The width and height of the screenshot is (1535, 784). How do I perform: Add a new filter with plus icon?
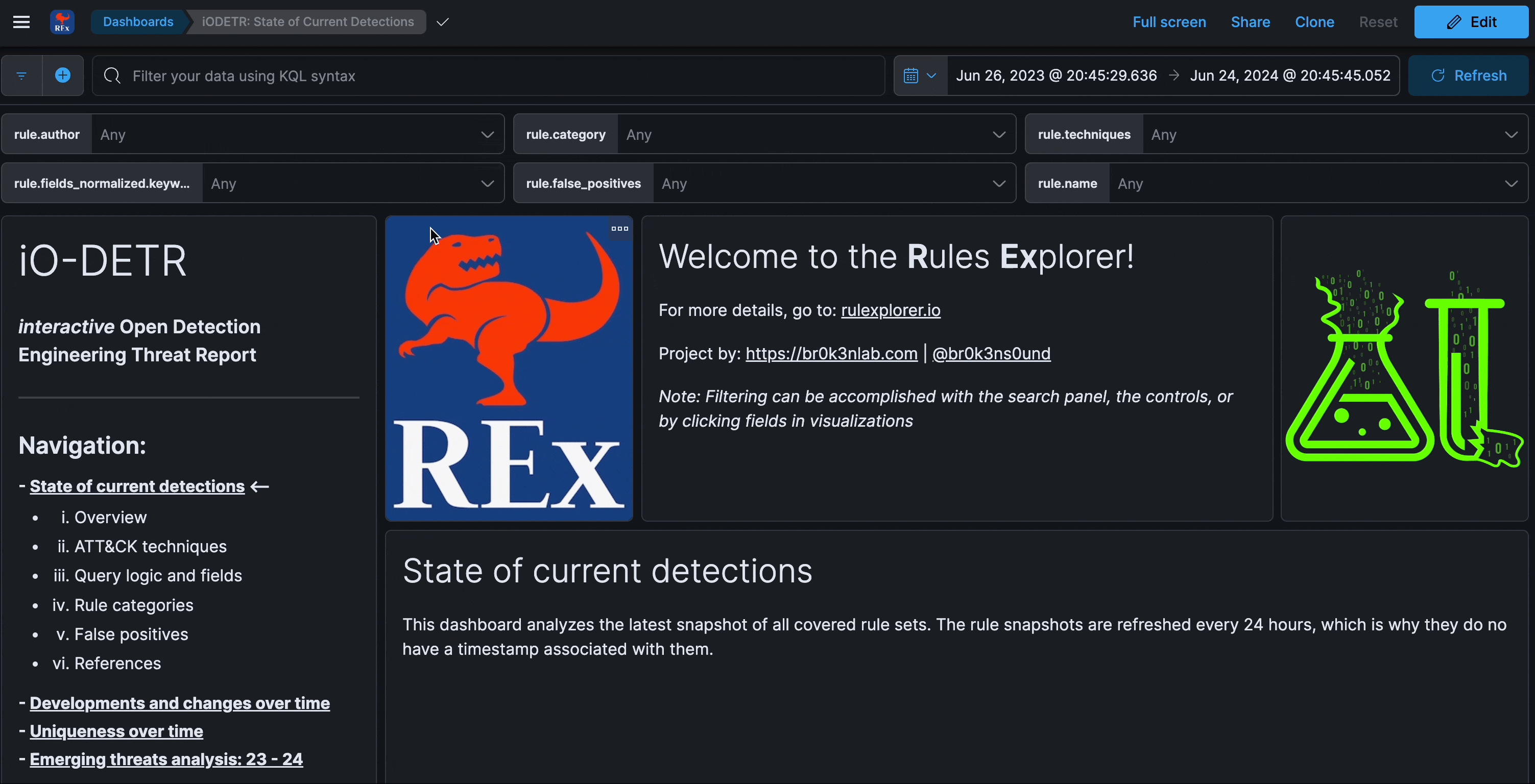pyautogui.click(x=63, y=76)
